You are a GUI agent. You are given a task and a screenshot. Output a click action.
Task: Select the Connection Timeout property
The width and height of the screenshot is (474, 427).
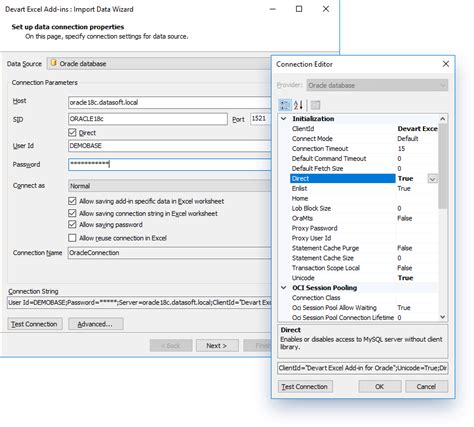coord(364,149)
